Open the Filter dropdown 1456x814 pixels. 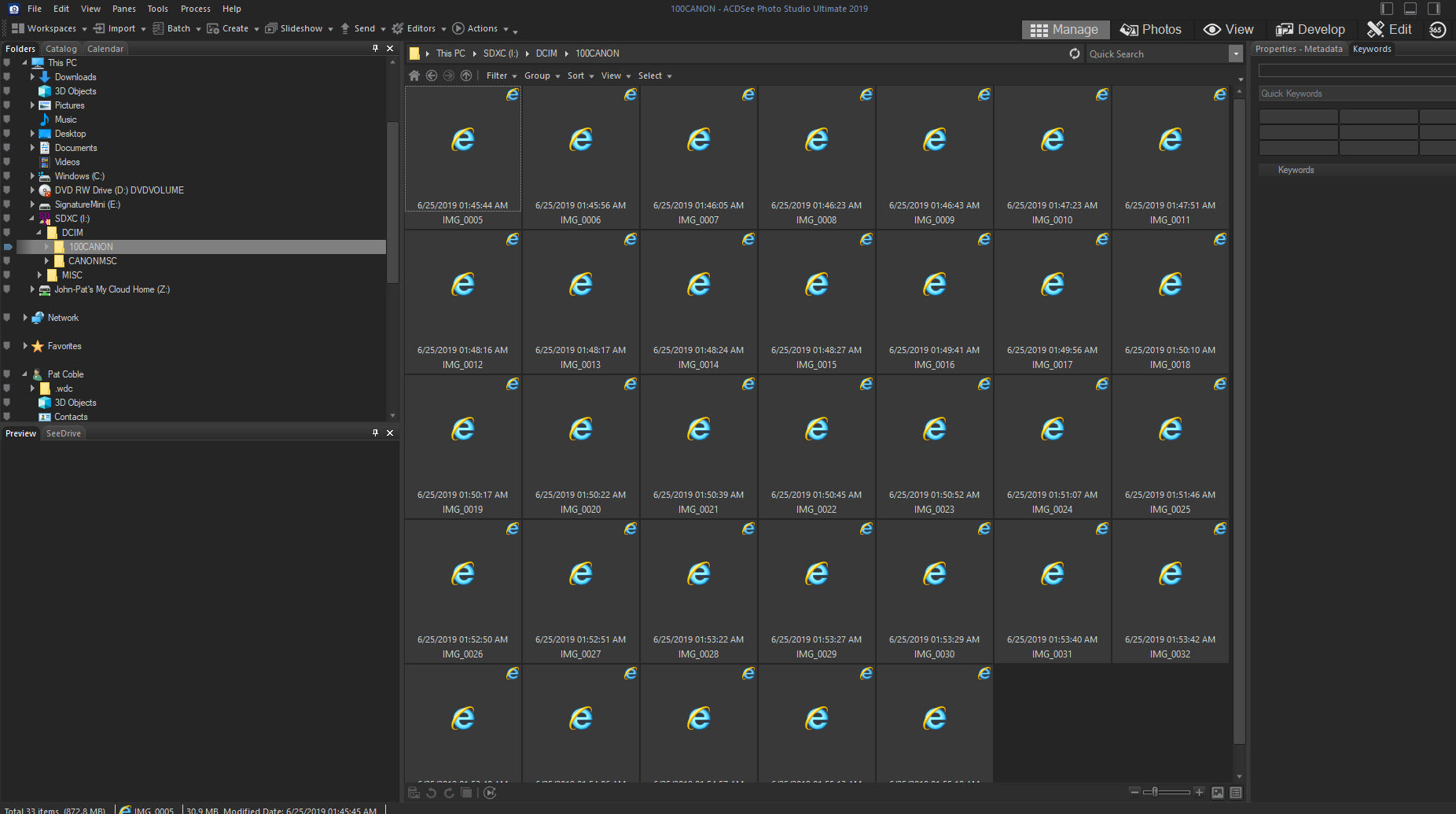coord(502,76)
